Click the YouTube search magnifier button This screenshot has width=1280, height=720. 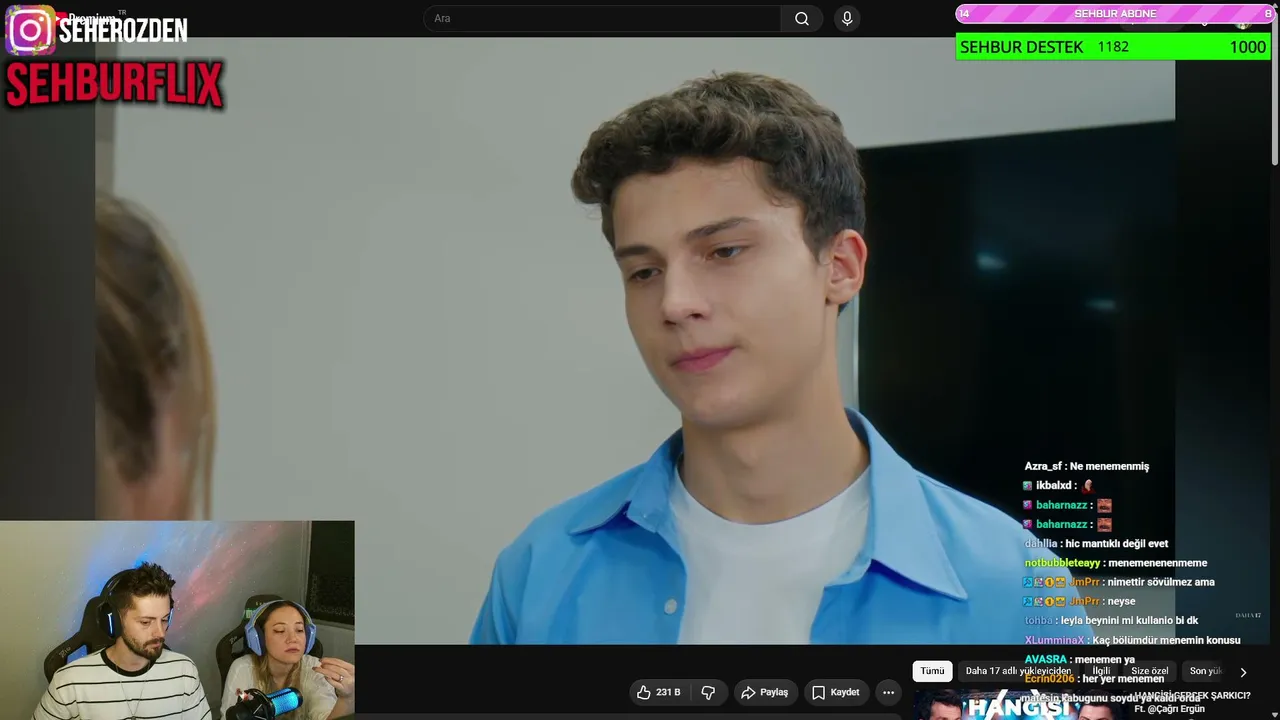click(x=802, y=18)
